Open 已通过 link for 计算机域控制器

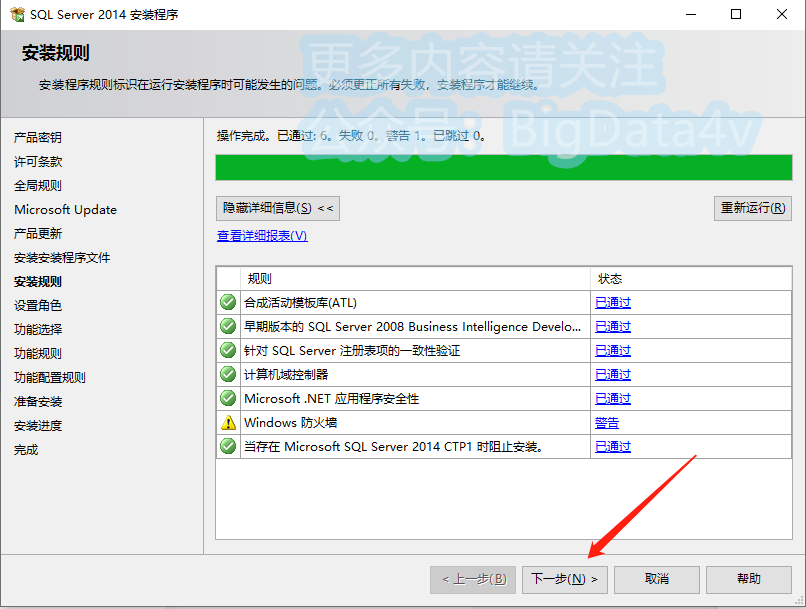(613, 375)
